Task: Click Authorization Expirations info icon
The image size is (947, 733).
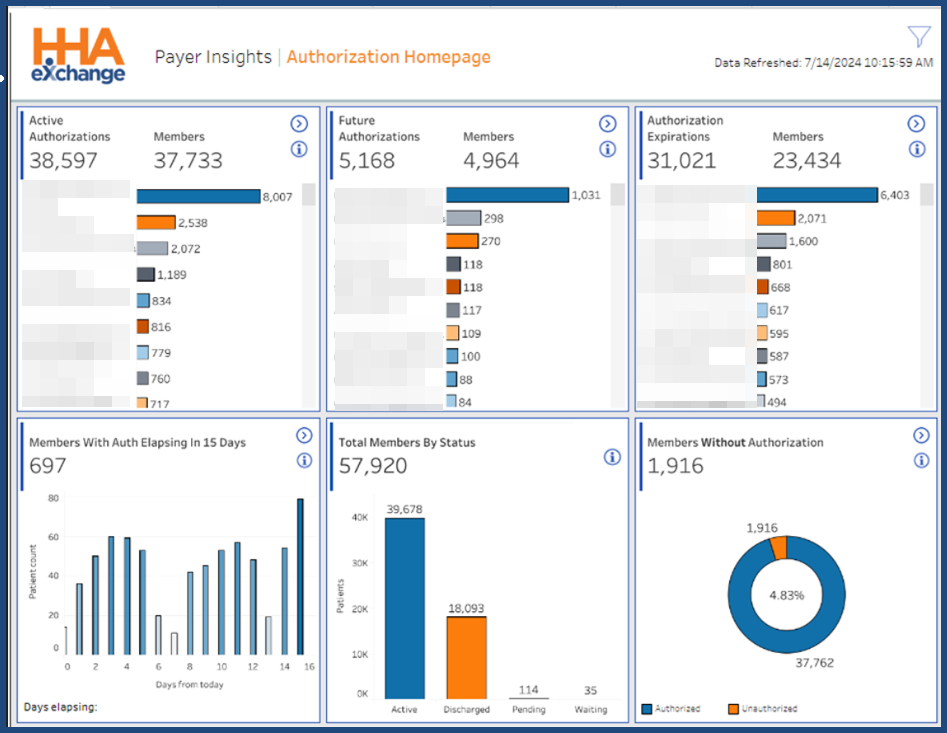Action: point(916,149)
